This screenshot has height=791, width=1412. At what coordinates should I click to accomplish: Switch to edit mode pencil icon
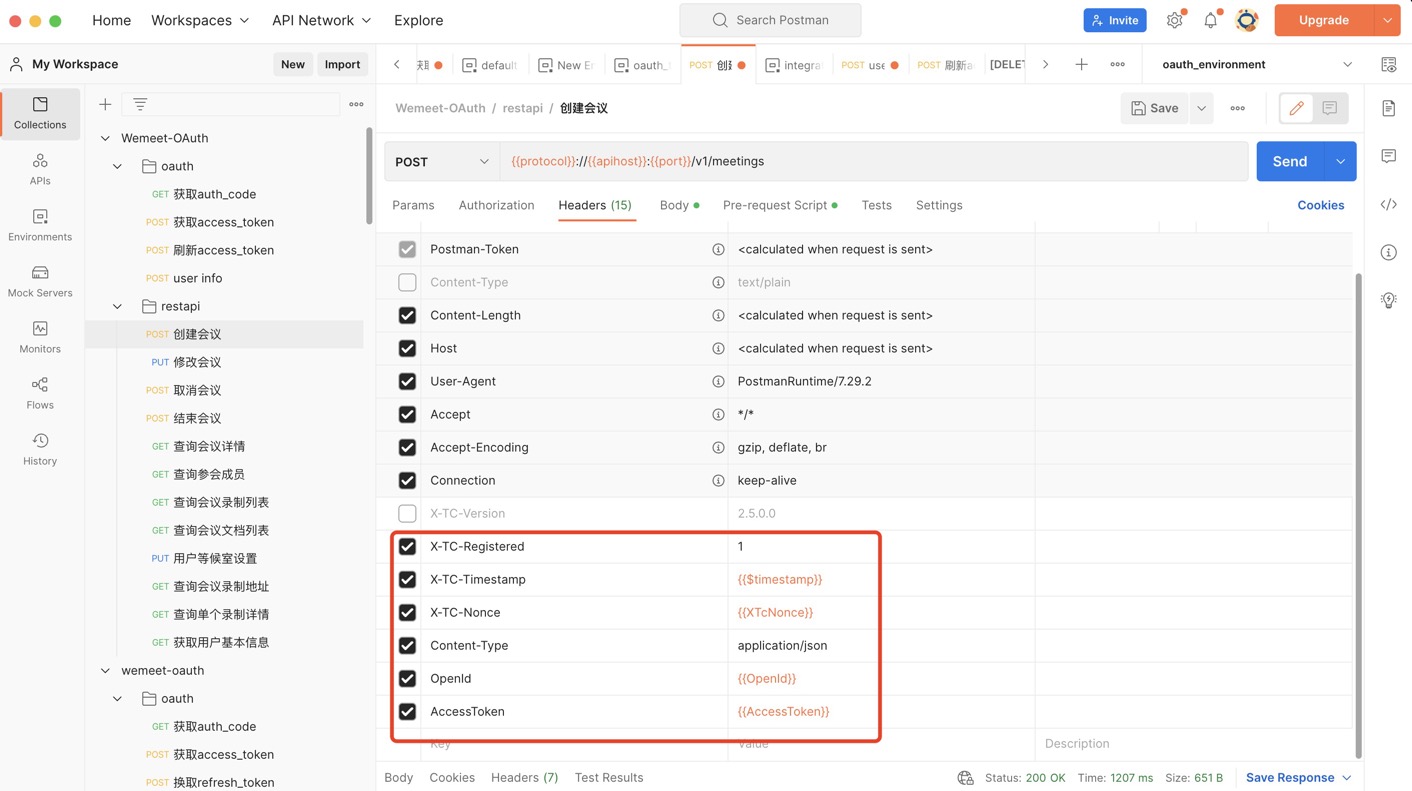coord(1297,108)
